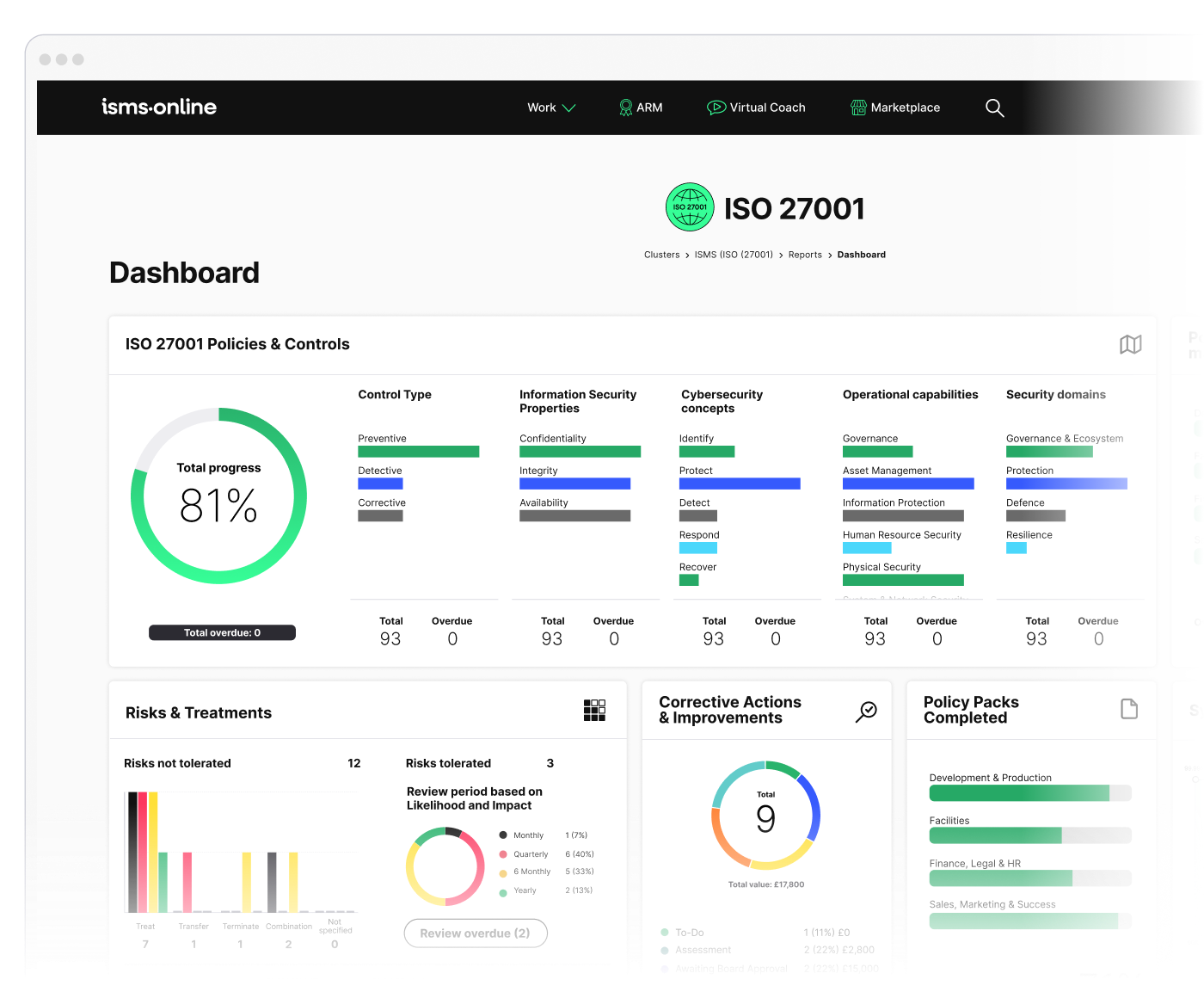Click the ISO 27001 globe badge
Screen dimensions: 1204x998
690,207
